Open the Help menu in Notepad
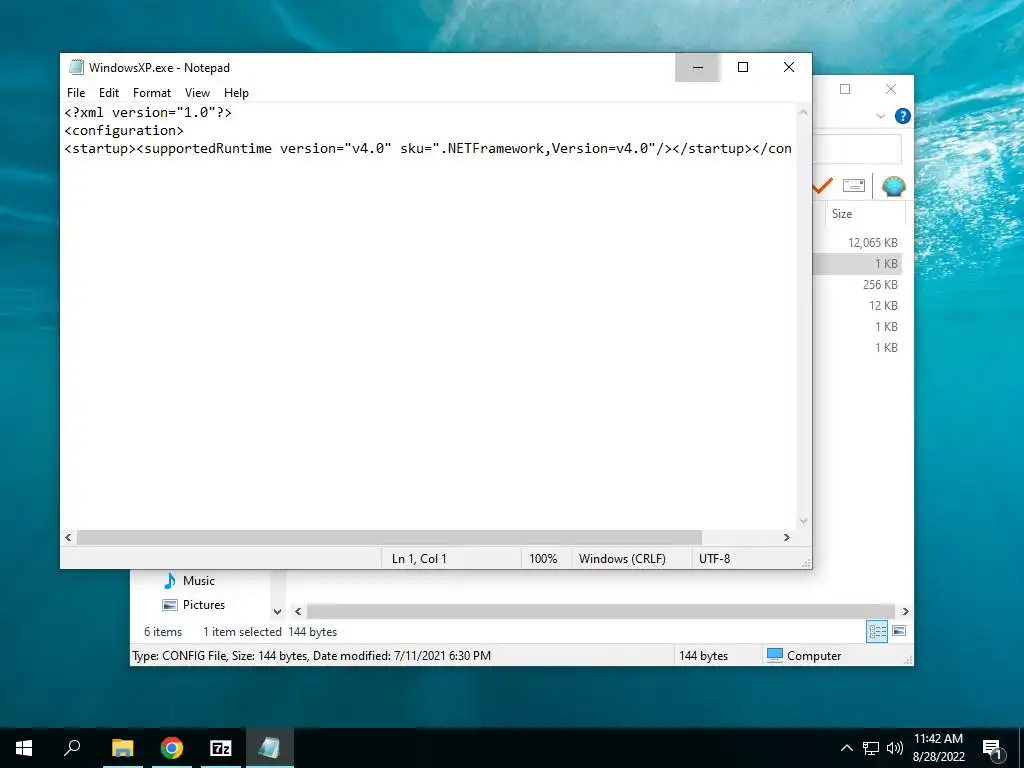The height and width of the screenshot is (768, 1024). point(236,93)
